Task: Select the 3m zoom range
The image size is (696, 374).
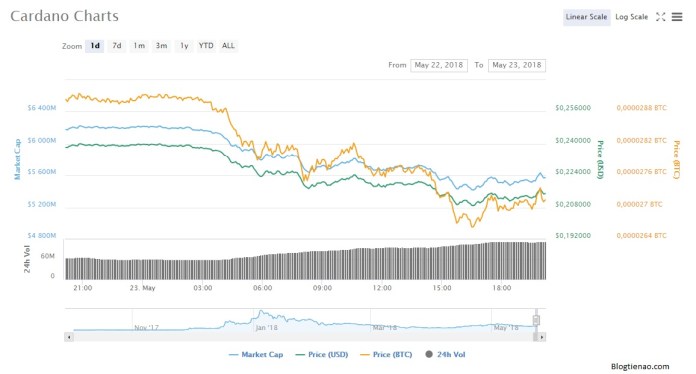Action: point(161,46)
